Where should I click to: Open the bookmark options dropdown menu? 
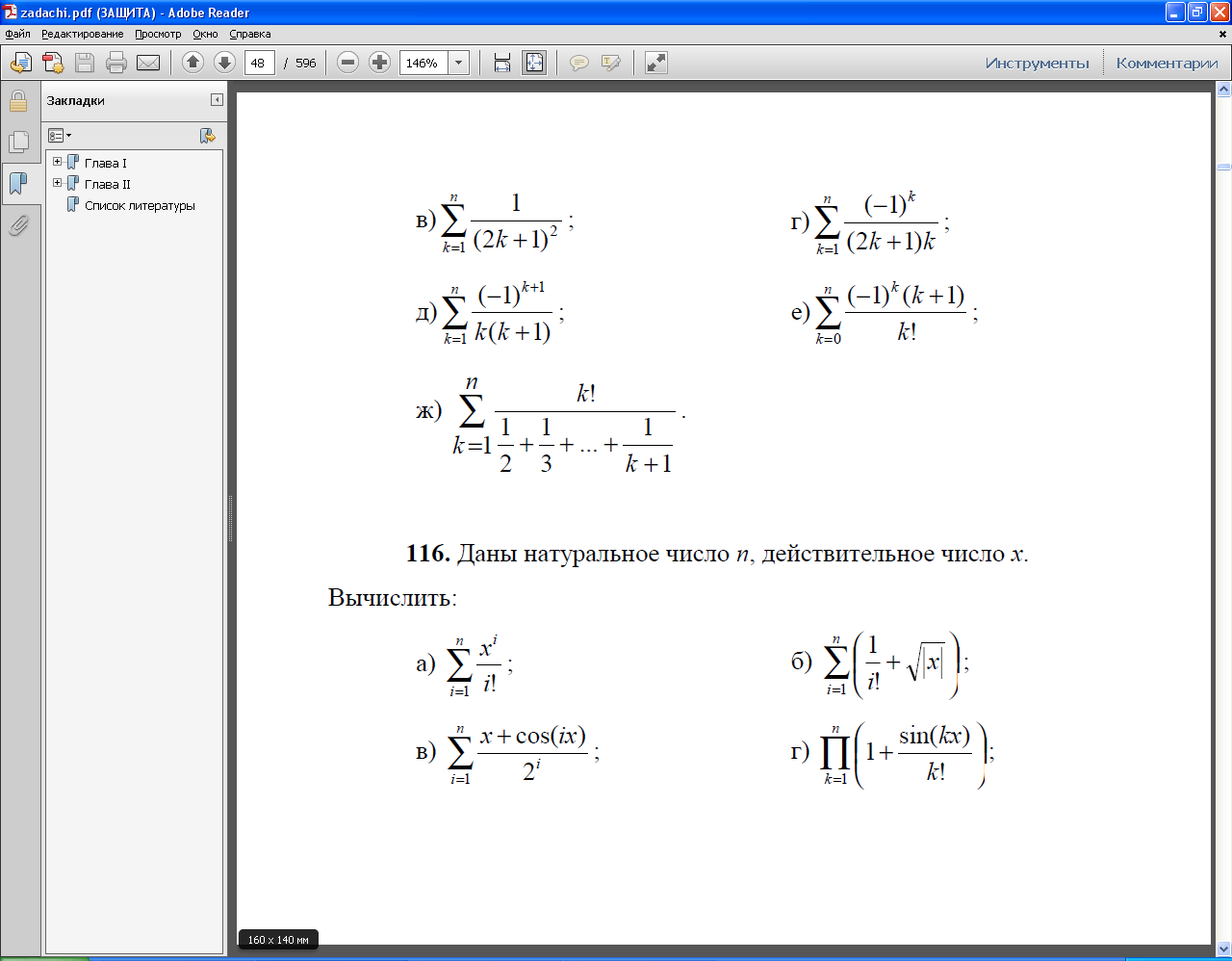[60, 136]
